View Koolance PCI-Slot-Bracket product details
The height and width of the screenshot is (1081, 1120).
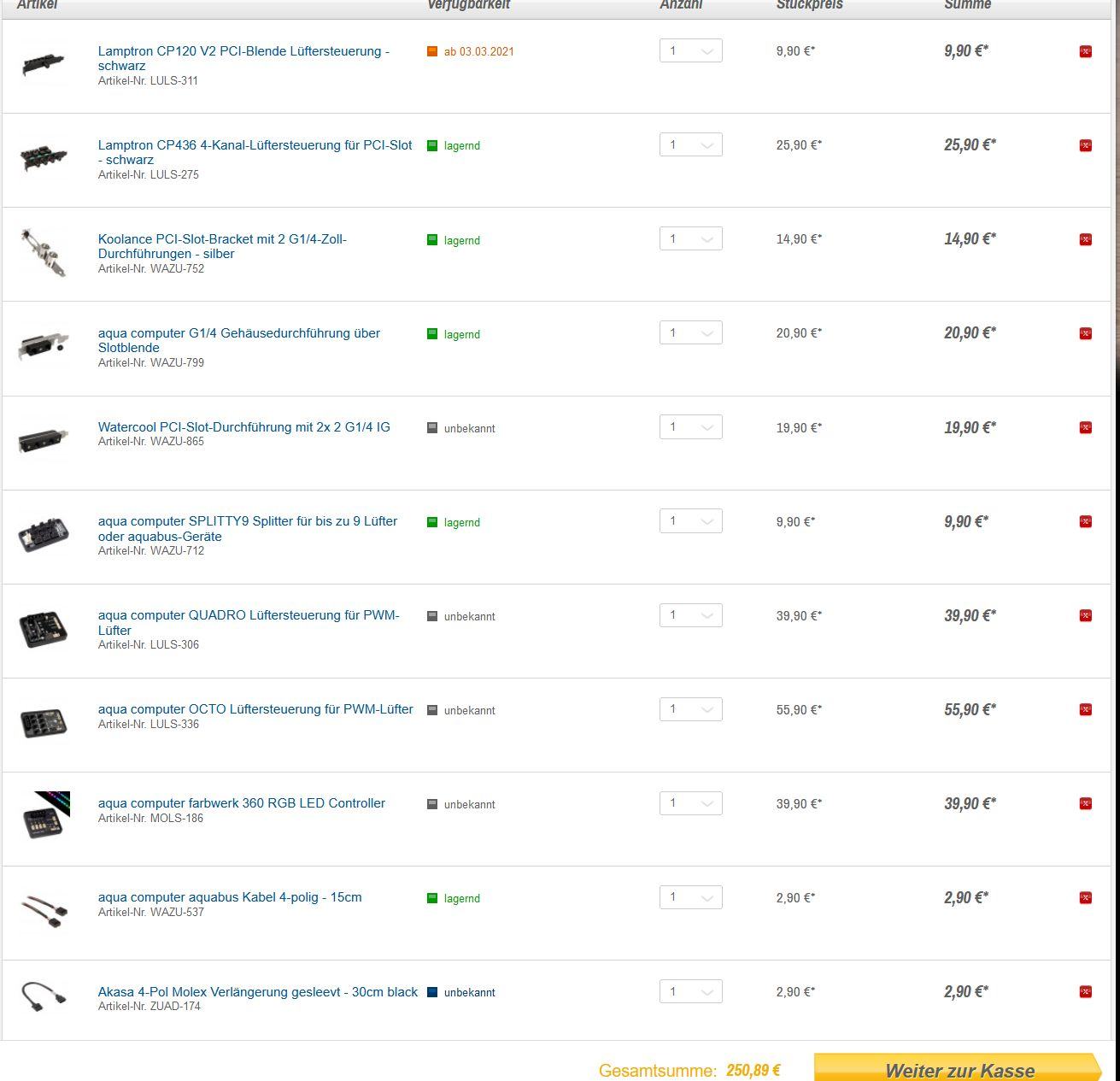click(222, 246)
